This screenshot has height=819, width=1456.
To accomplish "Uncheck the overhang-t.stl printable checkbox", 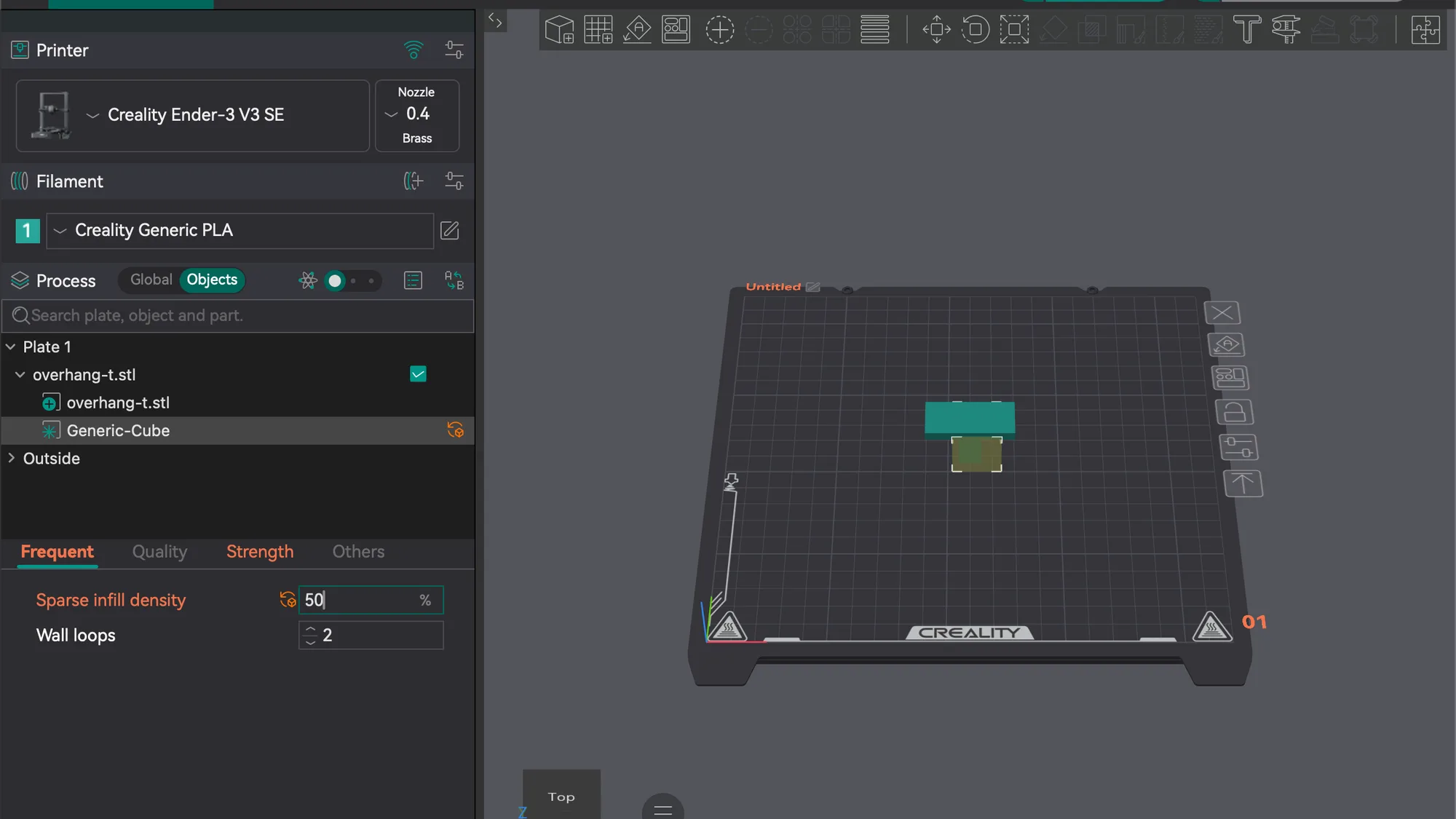I will 418,374.
